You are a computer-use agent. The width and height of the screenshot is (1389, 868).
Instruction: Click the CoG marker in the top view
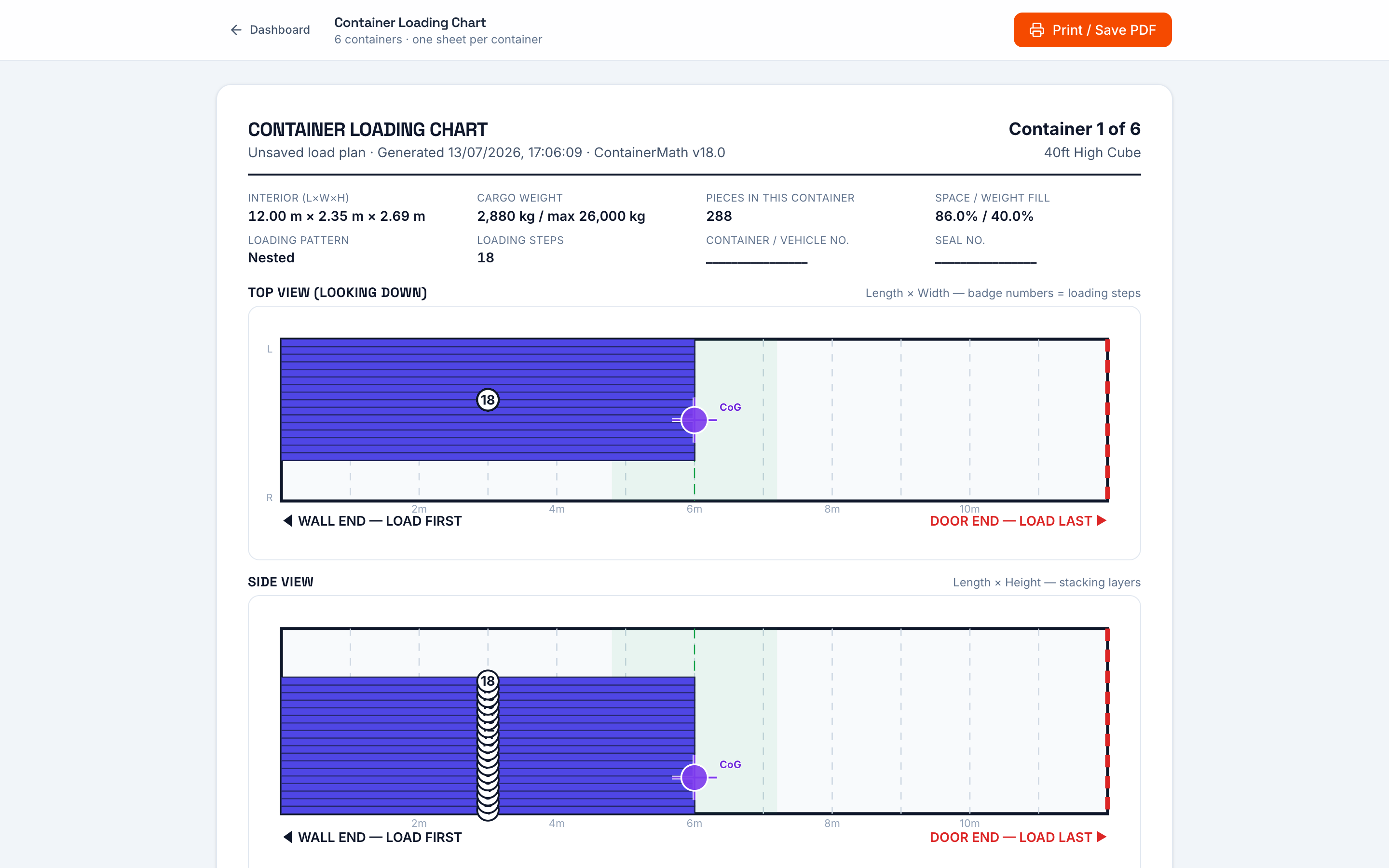coord(694,420)
